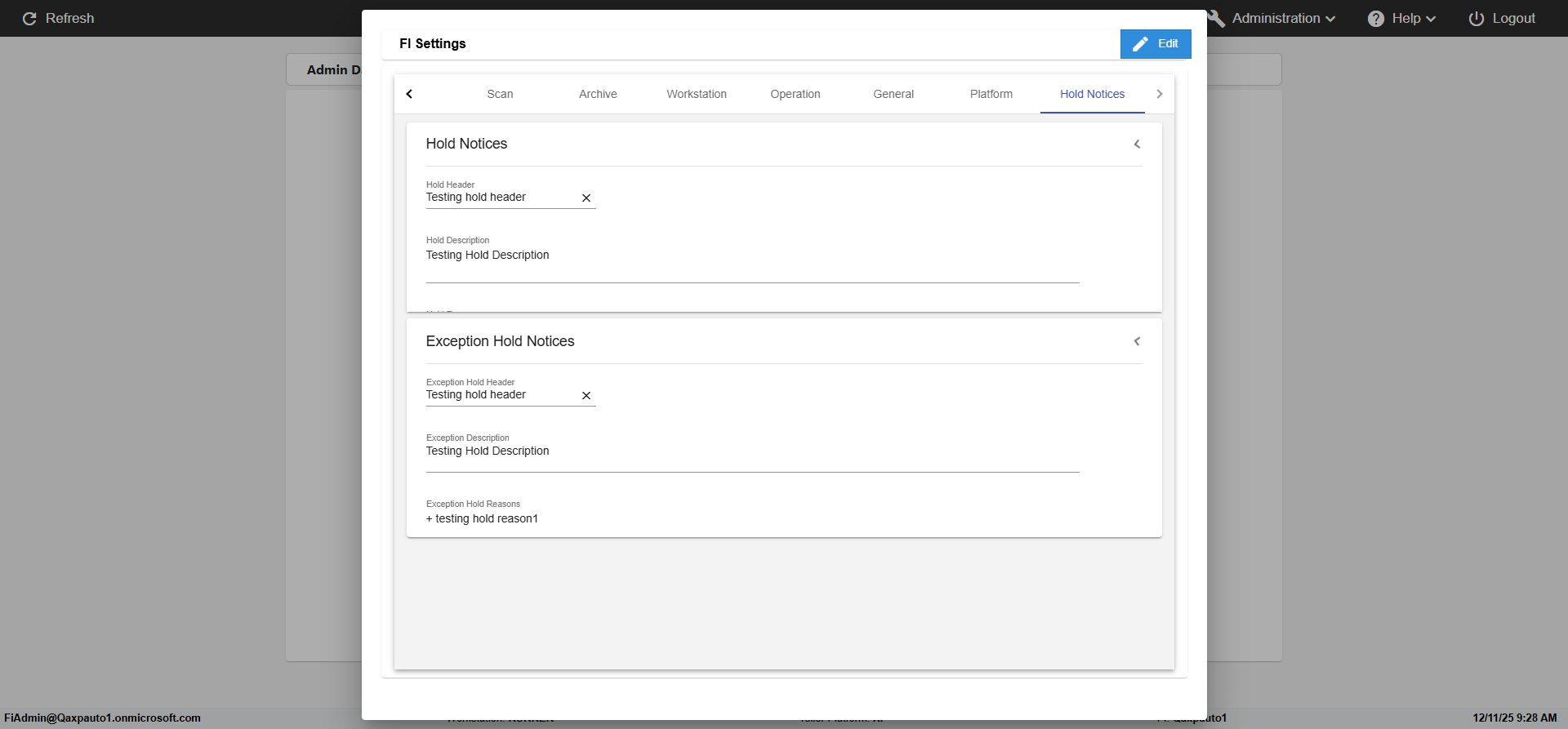The height and width of the screenshot is (729, 1568).
Task: Collapse the Exception Hold Notices section
Action: tap(1137, 342)
